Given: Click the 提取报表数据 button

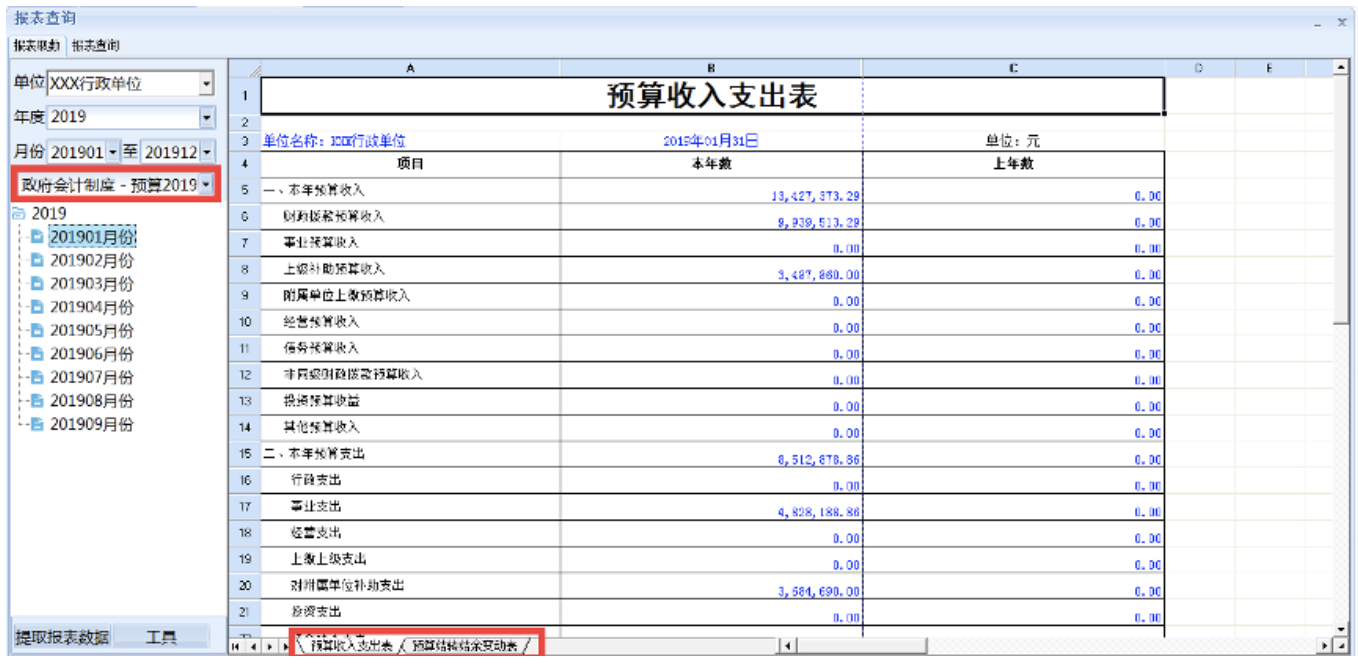Looking at the screenshot, I should pyautogui.click(x=61, y=637).
